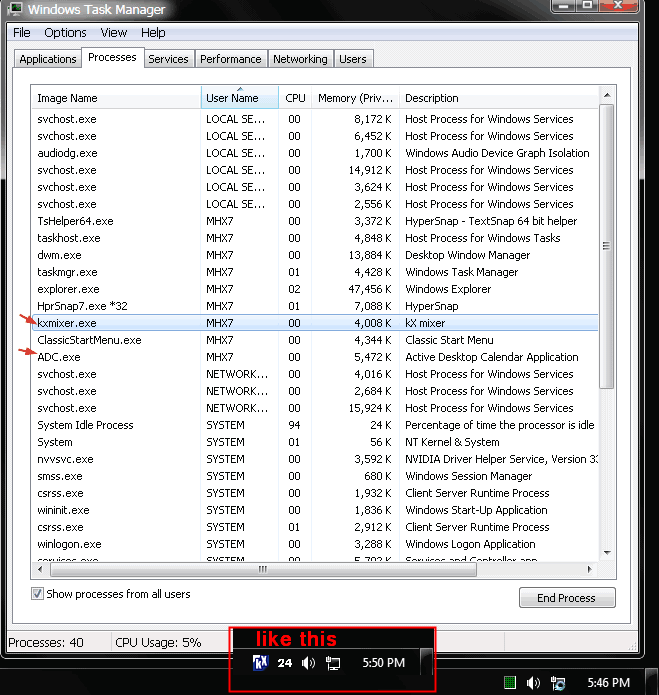This screenshot has height=695, width=659.
Task: Select the winlogon.exe process row
Action: (315, 544)
